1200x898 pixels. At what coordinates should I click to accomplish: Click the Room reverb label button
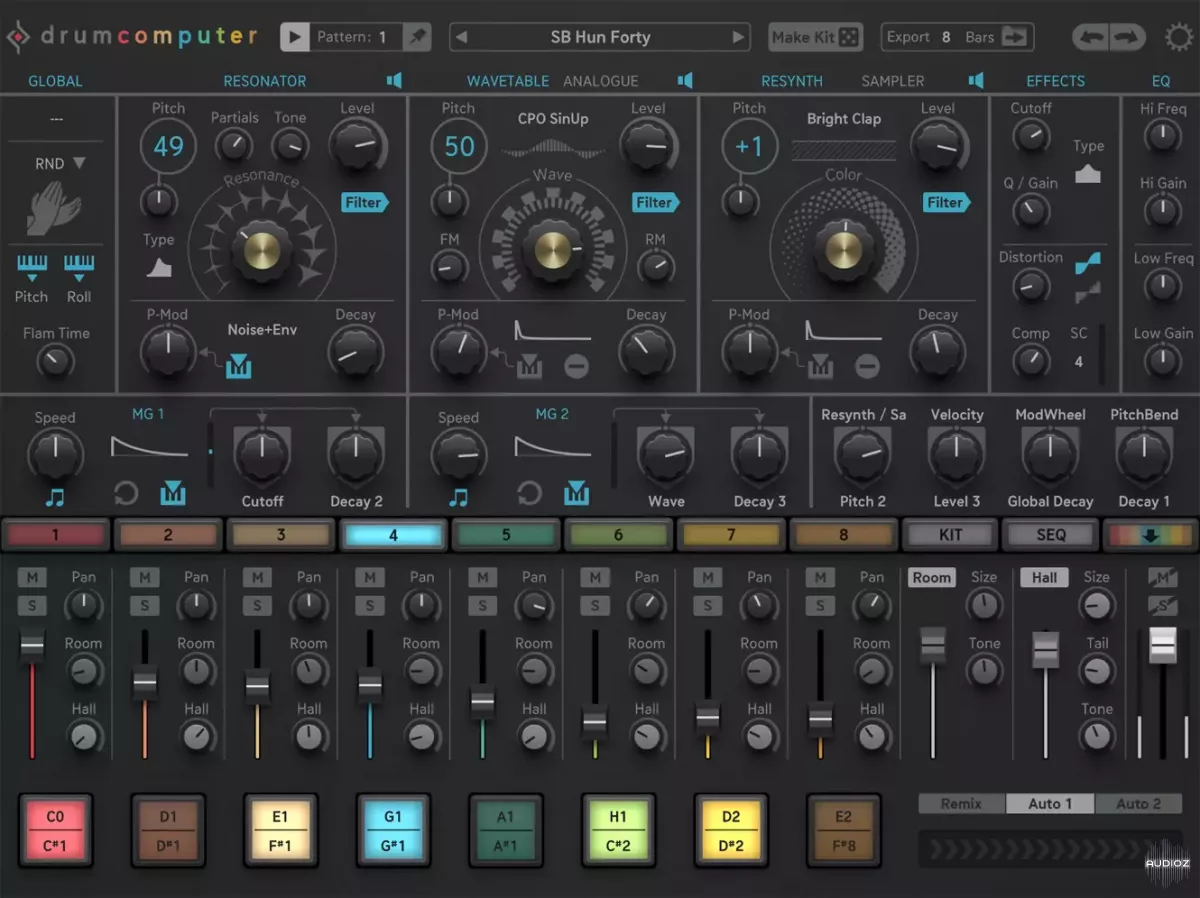[932, 577]
